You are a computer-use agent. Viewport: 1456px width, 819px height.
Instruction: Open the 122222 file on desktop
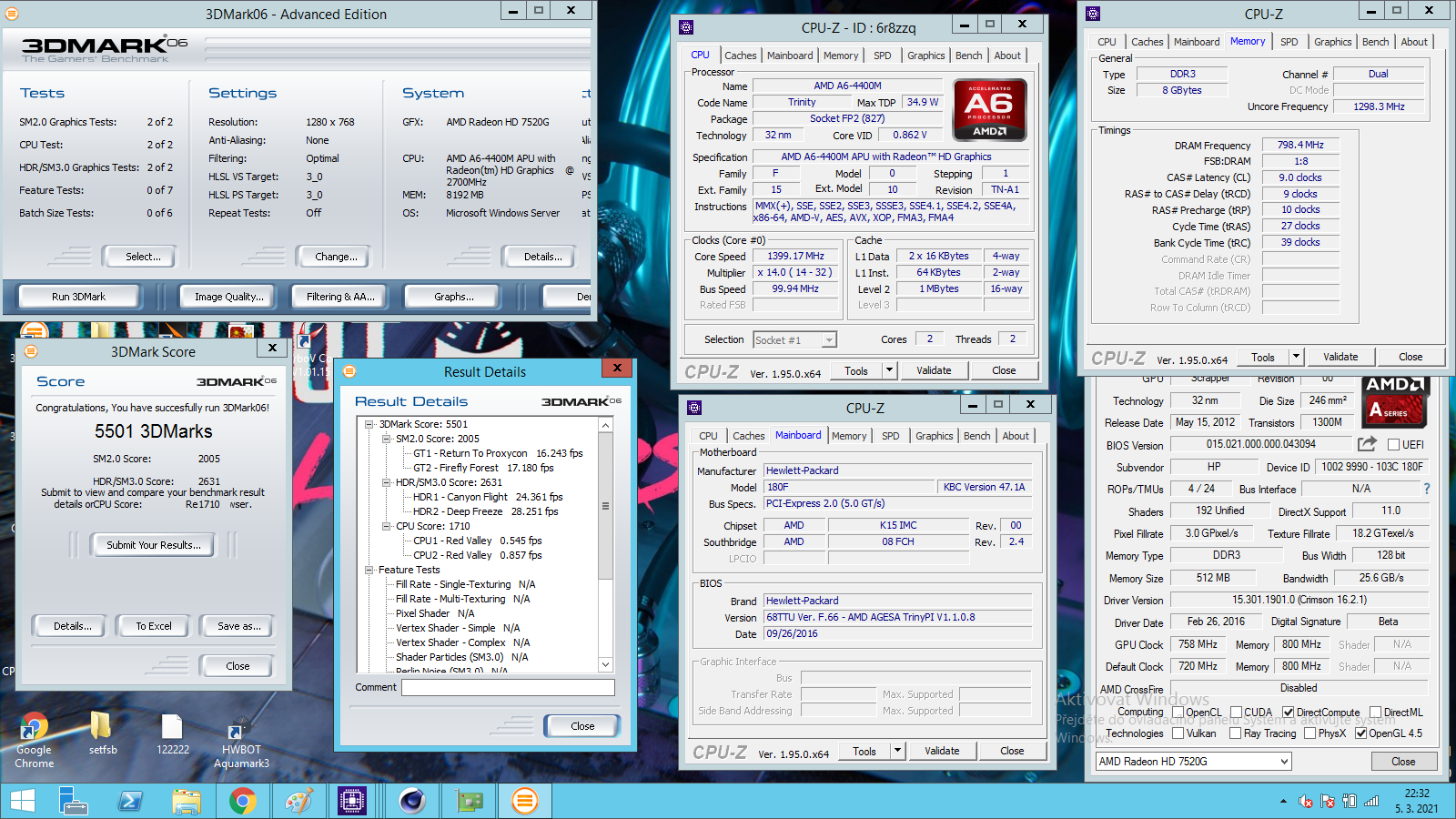click(x=172, y=733)
